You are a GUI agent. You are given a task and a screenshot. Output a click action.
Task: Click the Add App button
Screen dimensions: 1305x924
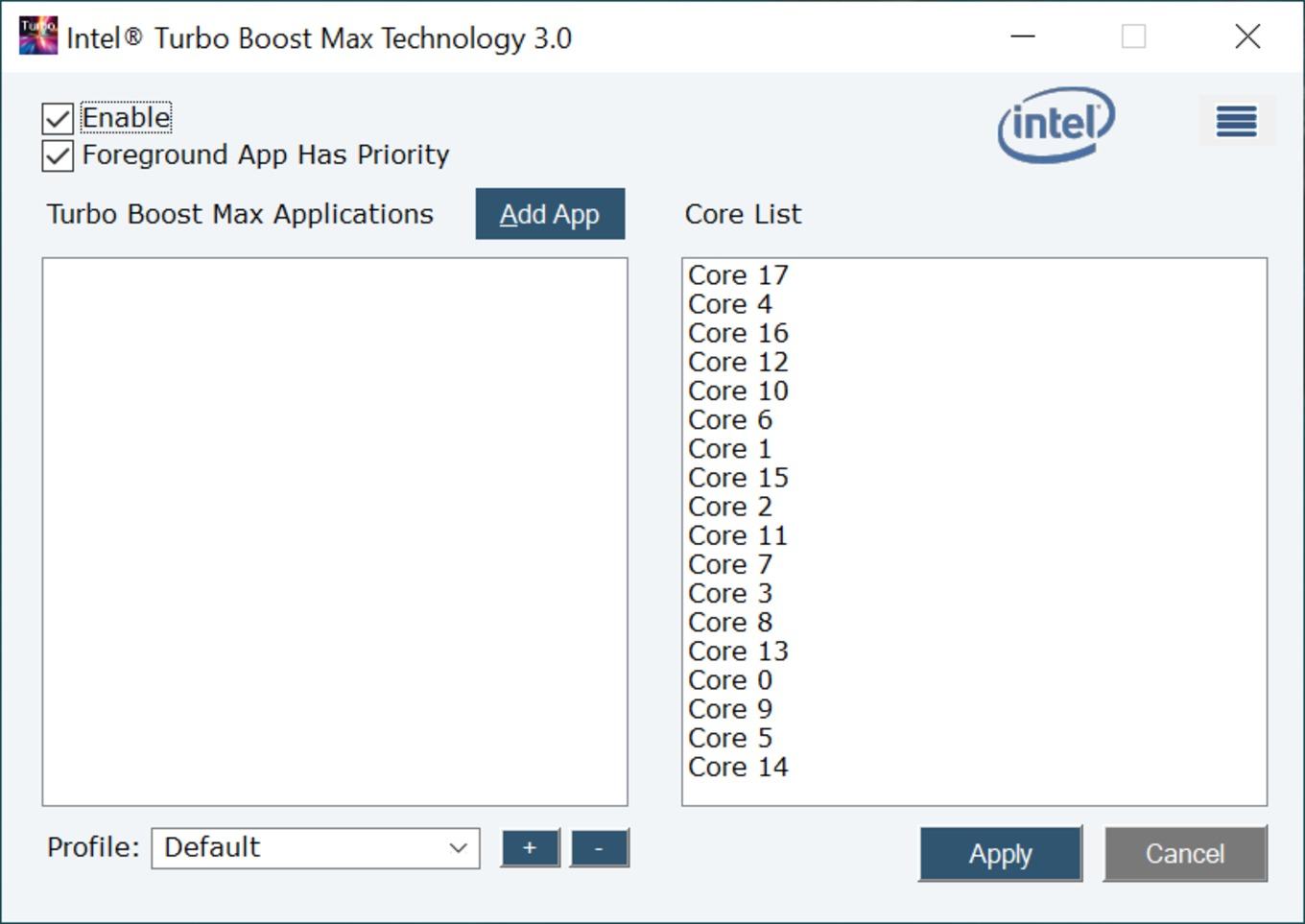(550, 214)
